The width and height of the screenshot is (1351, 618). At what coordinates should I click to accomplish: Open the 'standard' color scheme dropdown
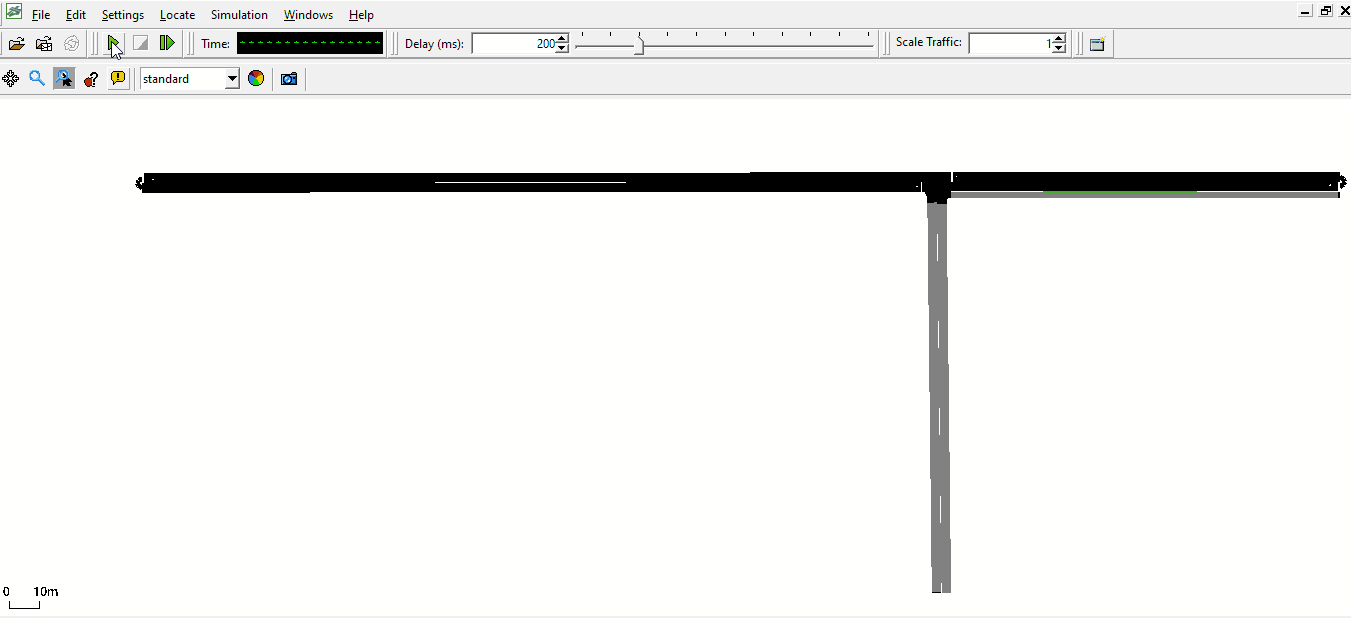232,79
